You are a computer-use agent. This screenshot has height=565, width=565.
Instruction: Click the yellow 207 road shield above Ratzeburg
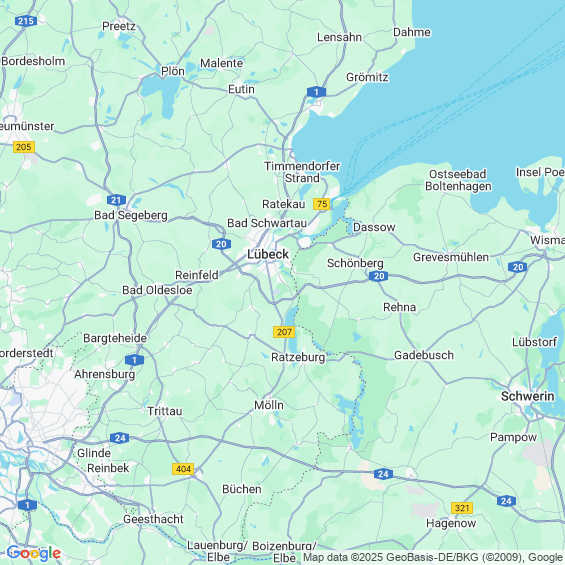[x=284, y=332]
